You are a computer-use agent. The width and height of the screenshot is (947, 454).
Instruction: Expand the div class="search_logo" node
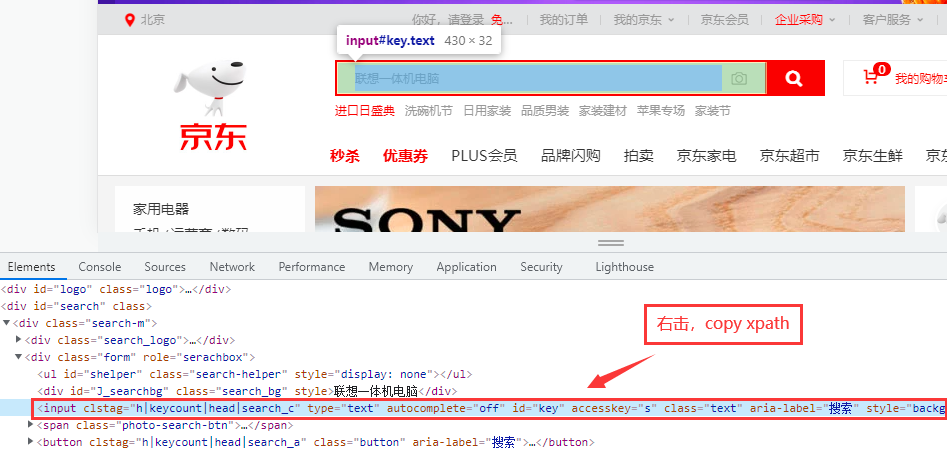[19, 340]
